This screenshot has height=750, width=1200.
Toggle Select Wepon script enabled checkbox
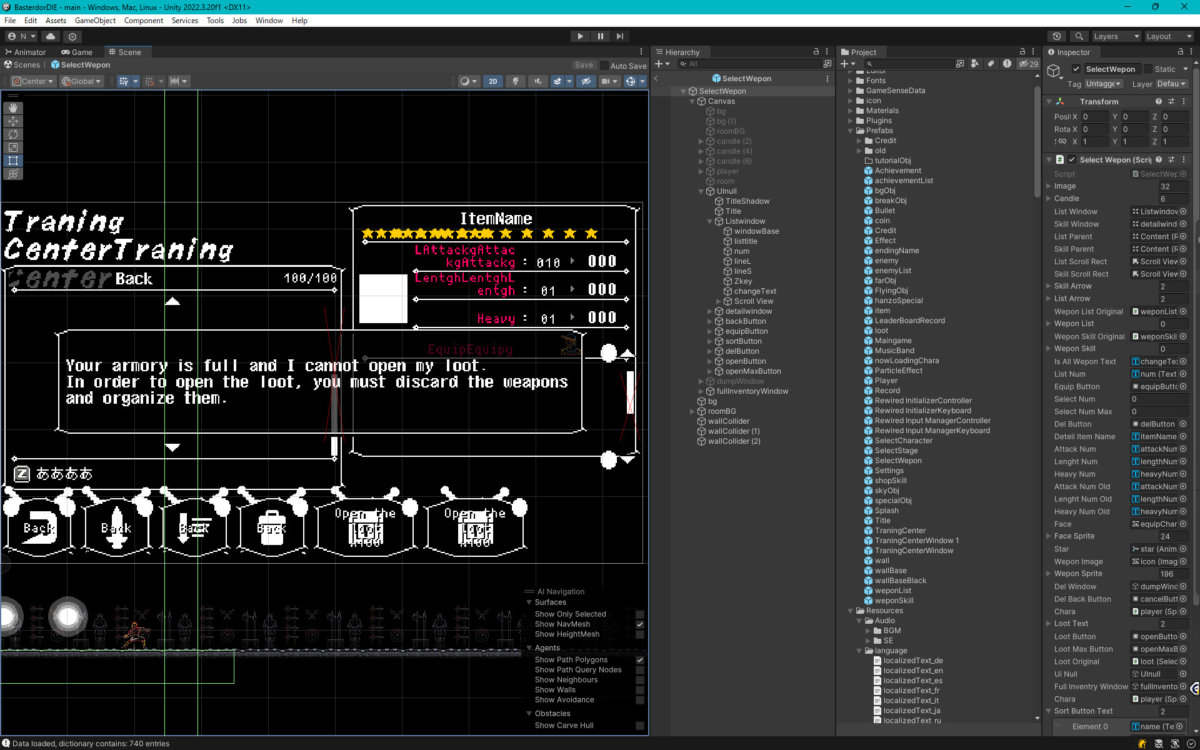pyautogui.click(x=1072, y=159)
